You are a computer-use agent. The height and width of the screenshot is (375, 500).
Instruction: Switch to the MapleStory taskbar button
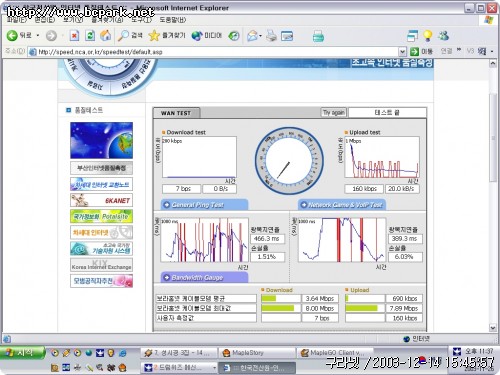[256, 352]
